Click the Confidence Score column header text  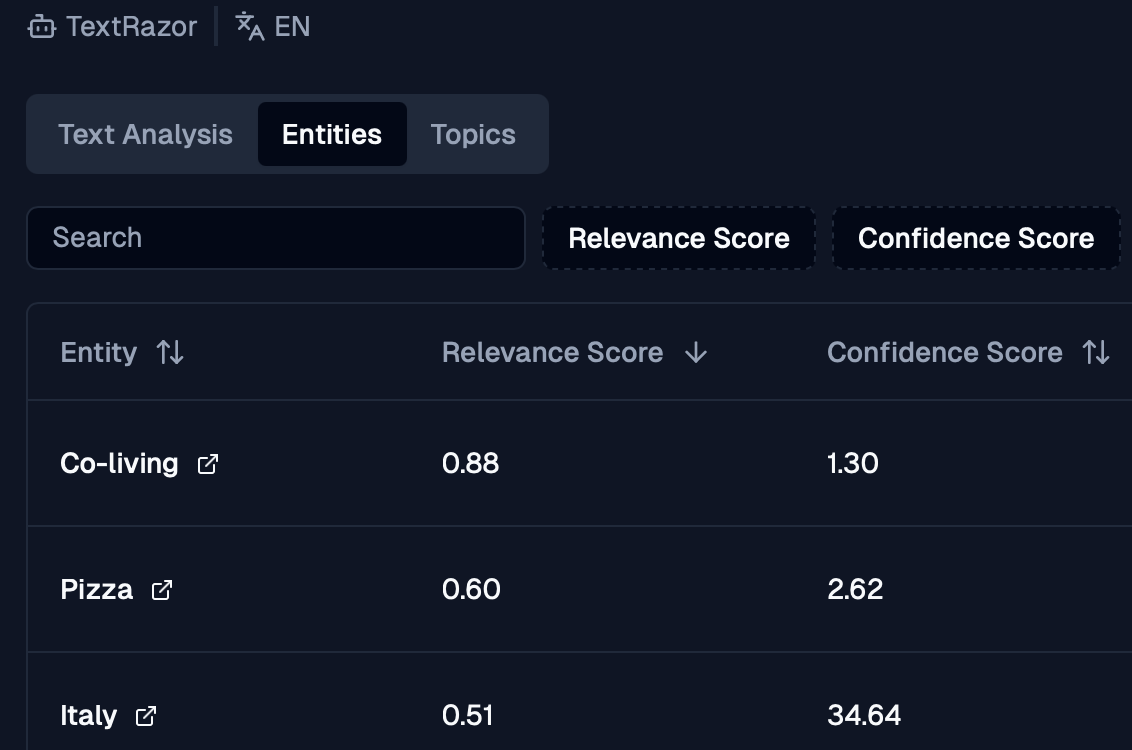coord(944,352)
